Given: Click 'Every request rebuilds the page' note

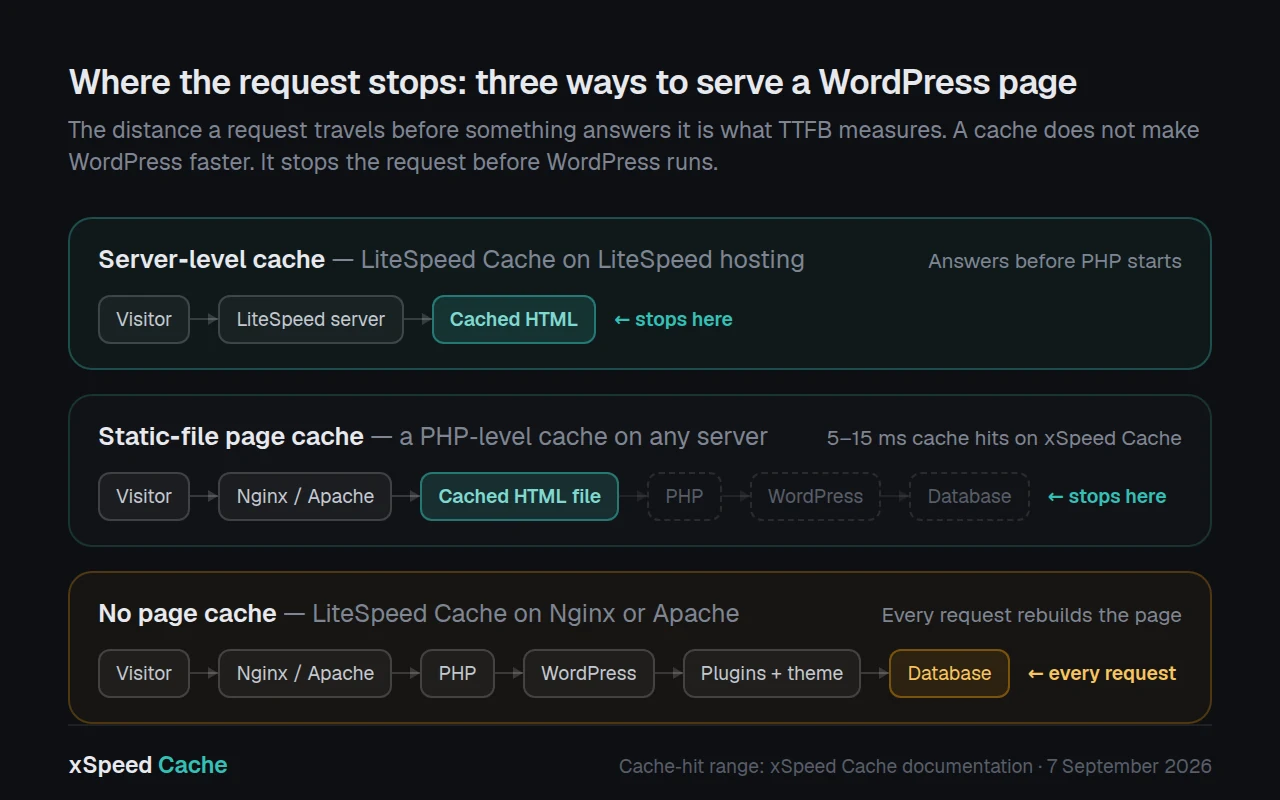Looking at the screenshot, I should 1032,615.
